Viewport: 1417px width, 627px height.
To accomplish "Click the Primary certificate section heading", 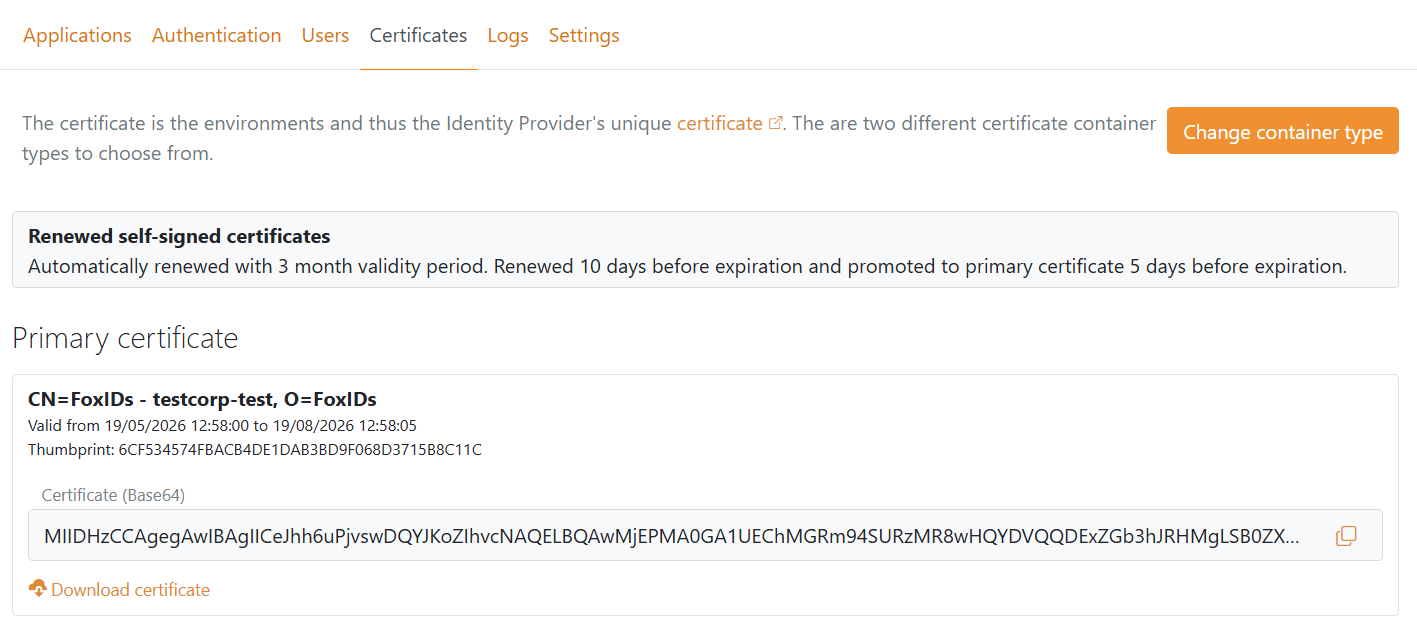I will 125,338.
